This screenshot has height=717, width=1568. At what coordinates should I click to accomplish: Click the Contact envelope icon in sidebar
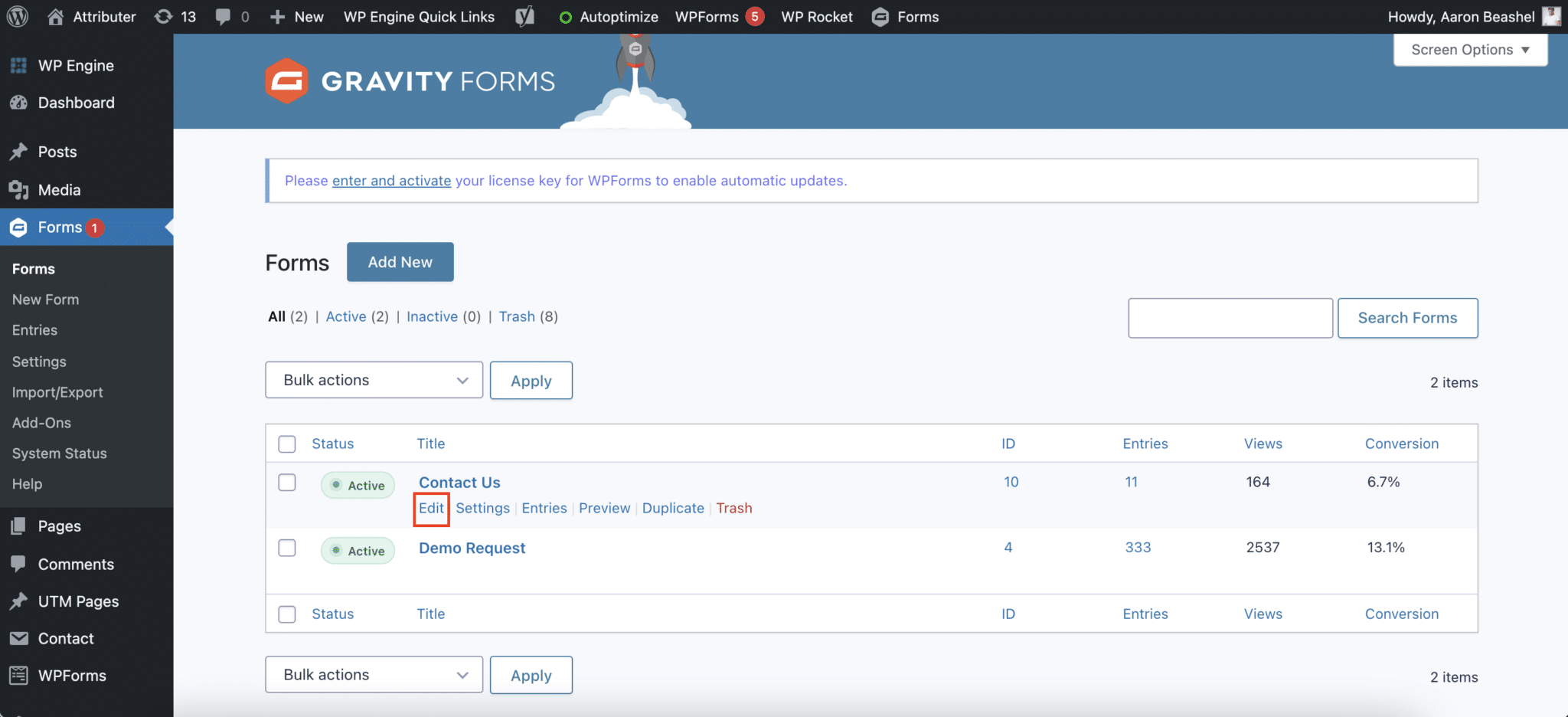[x=18, y=638]
